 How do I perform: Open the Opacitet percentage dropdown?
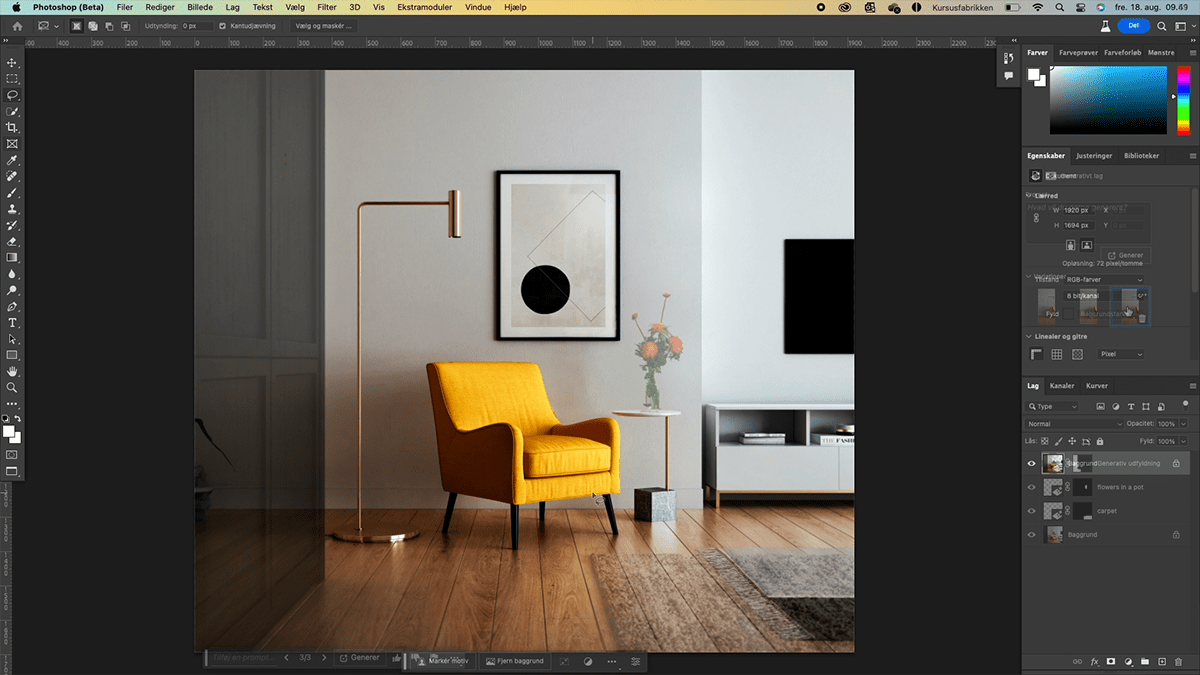(x=1183, y=424)
